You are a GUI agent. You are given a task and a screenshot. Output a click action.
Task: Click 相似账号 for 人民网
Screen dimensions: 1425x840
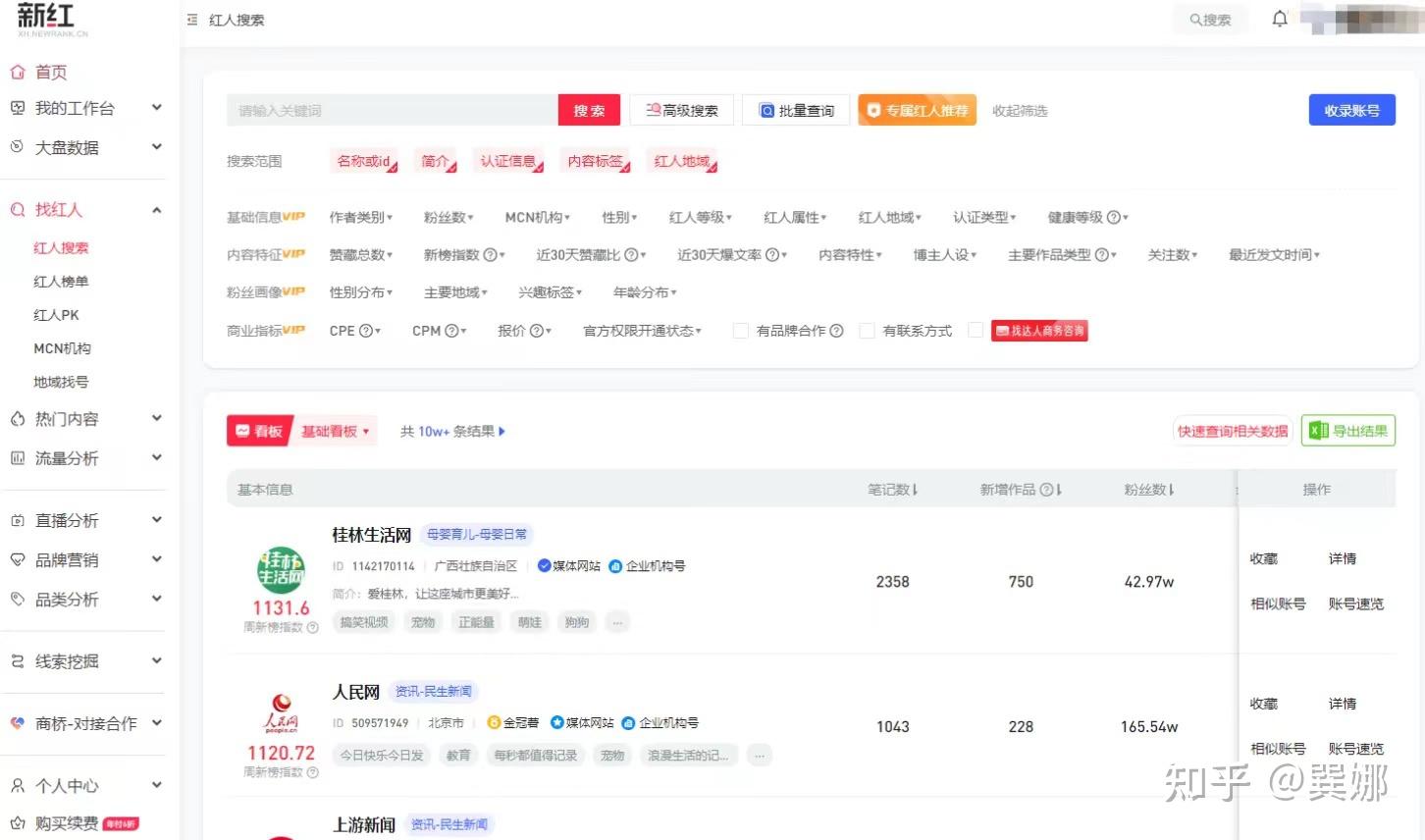point(1278,749)
